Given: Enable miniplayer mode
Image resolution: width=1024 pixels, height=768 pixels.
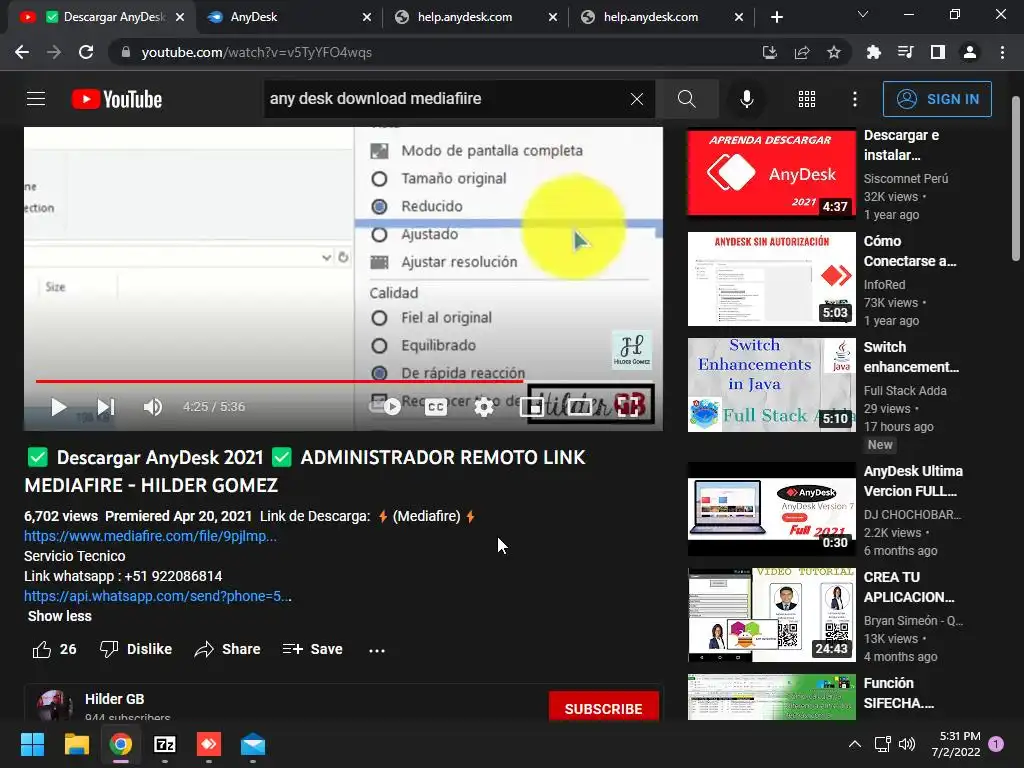Looking at the screenshot, I should (532, 407).
